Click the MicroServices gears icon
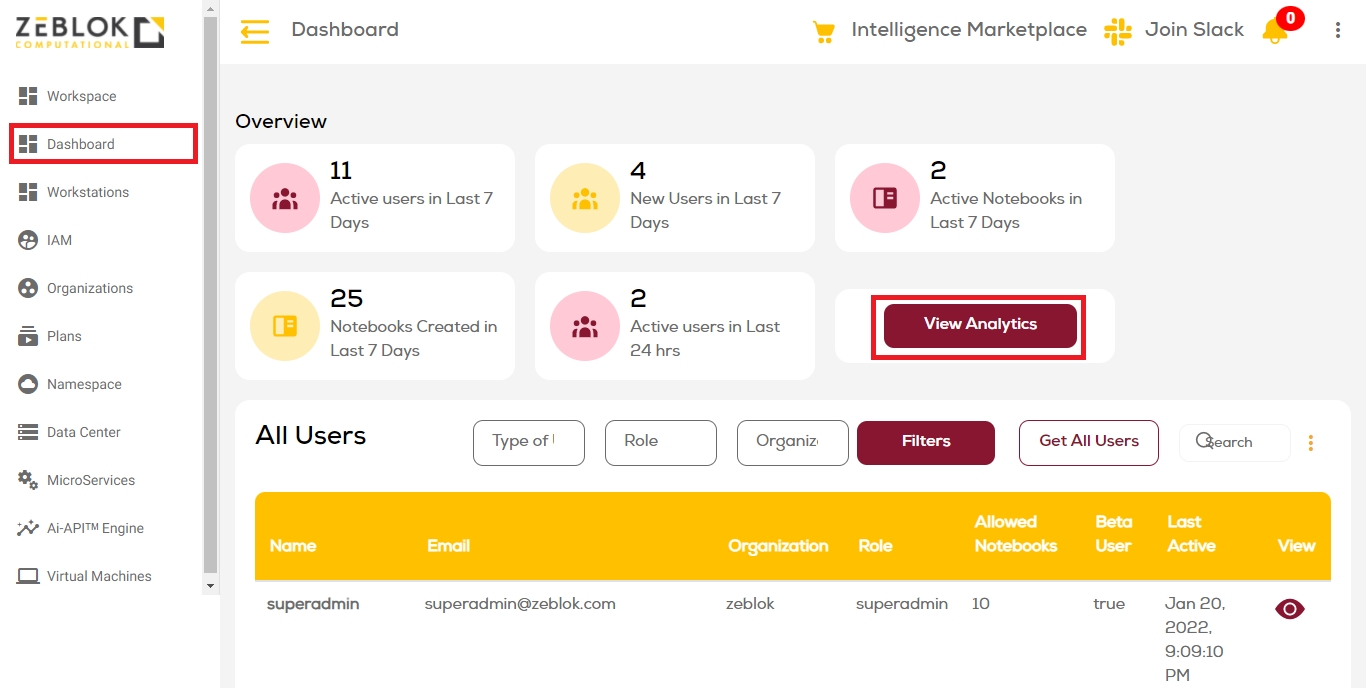 pos(28,480)
